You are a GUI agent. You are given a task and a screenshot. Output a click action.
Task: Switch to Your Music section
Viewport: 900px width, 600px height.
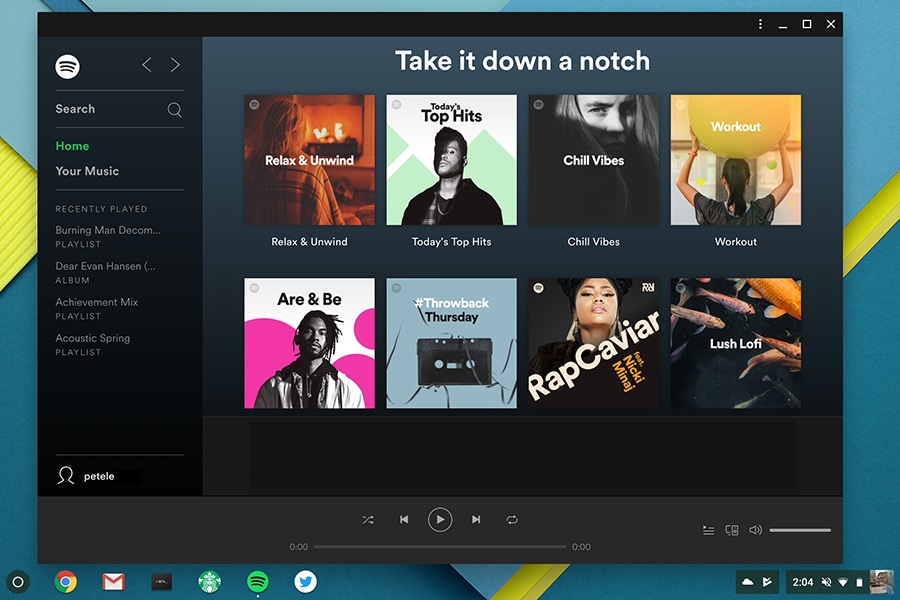[x=88, y=171]
